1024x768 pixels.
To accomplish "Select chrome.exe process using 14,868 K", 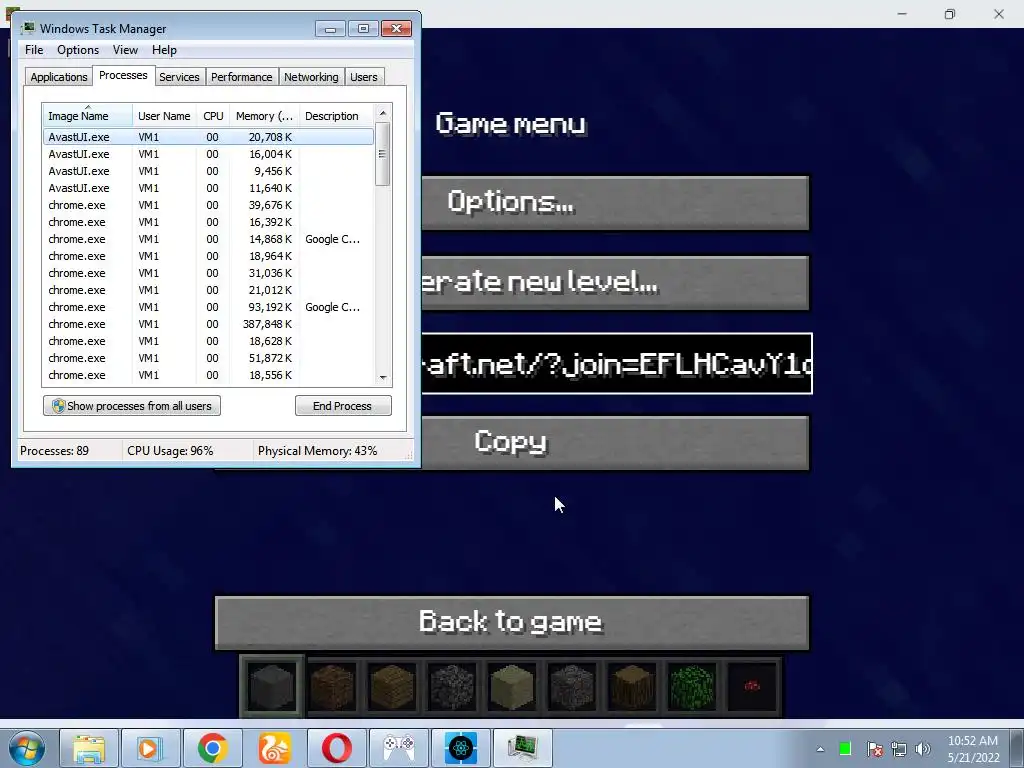I will 208,239.
